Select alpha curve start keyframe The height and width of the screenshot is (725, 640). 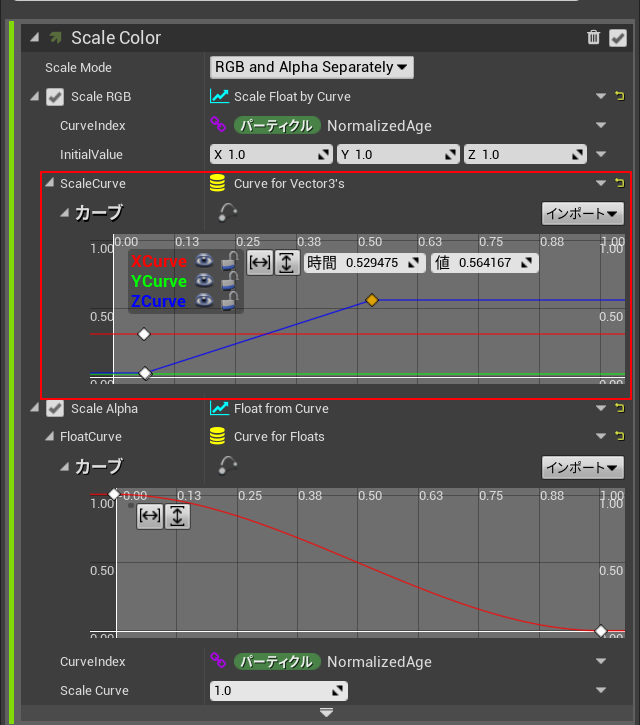(114, 494)
